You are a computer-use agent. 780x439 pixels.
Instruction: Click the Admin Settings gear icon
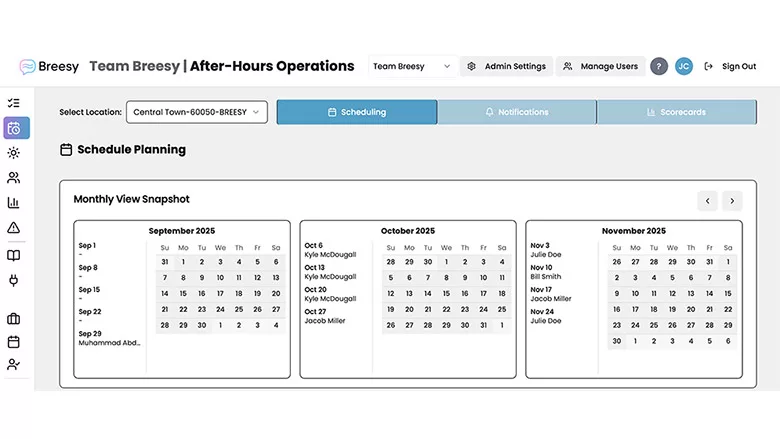[472, 66]
